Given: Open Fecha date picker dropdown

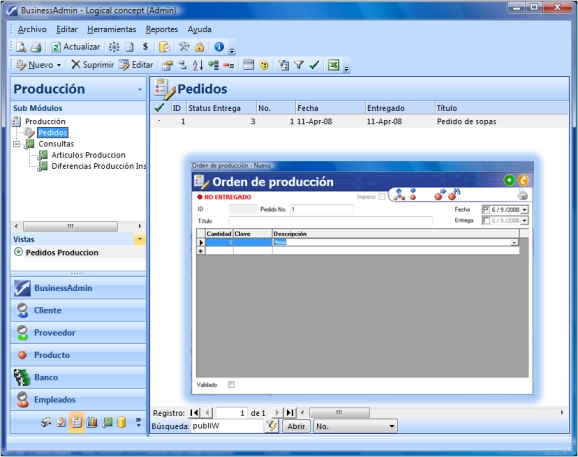Looking at the screenshot, I should 525,210.
